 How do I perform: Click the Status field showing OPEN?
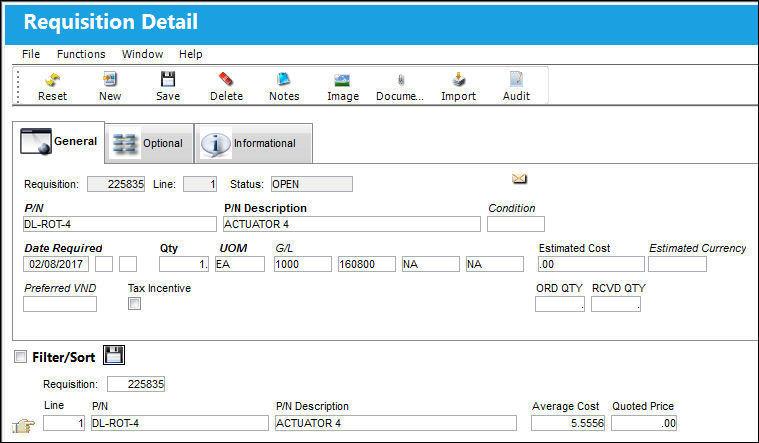point(312,184)
